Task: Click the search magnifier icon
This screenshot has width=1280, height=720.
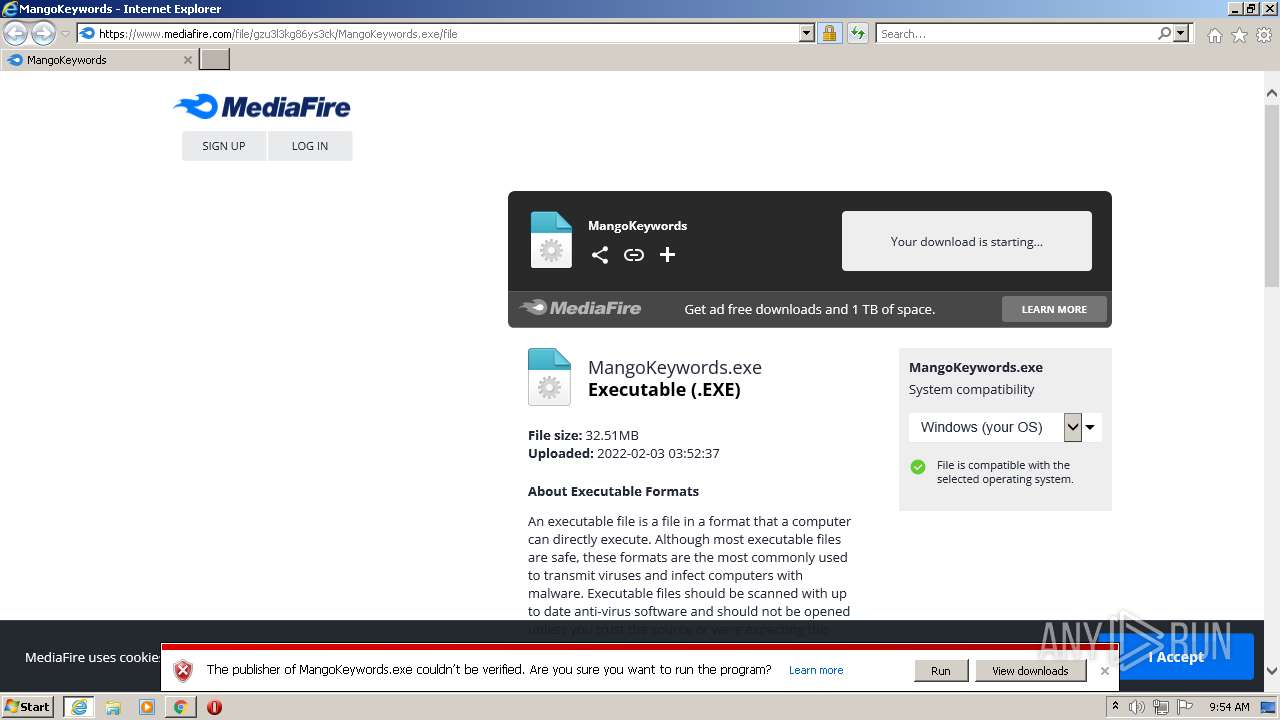Action: click(1164, 33)
